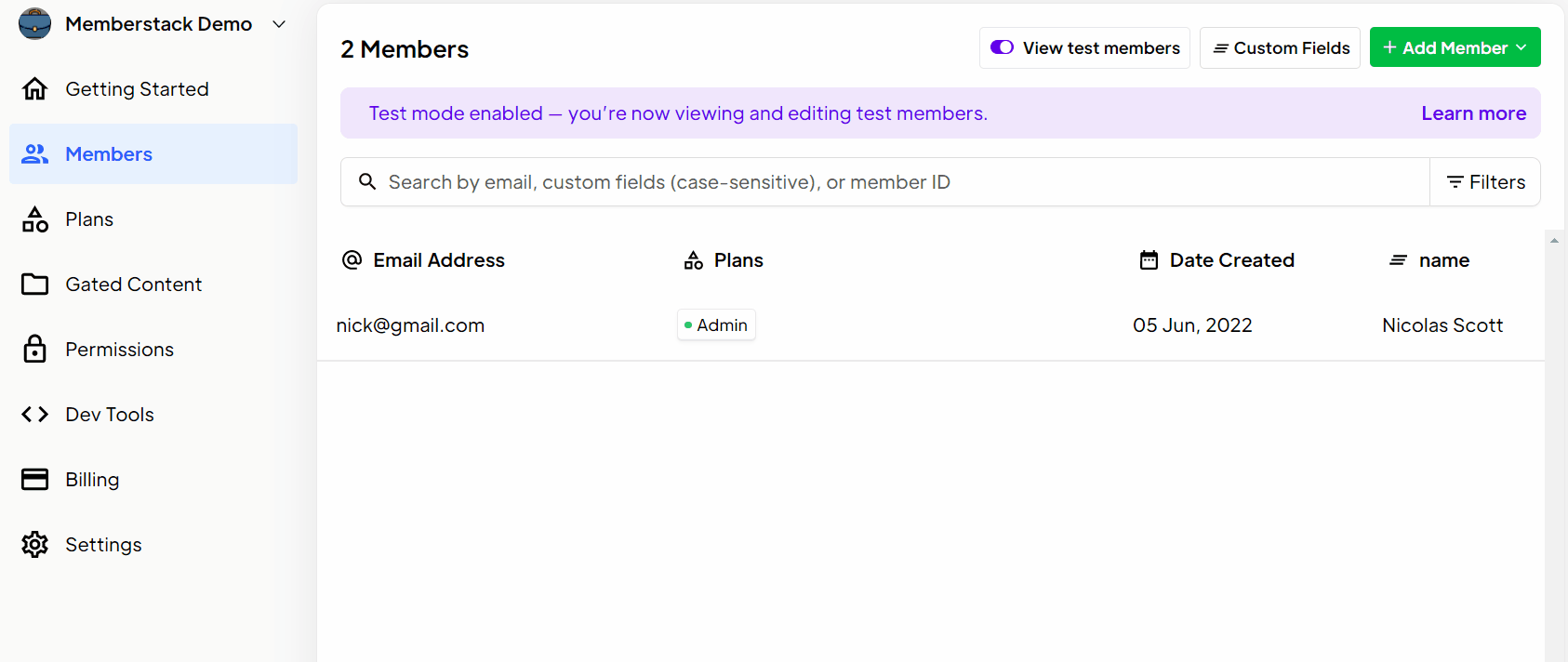1568x662 pixels.
Task: Open Dev Tools section
Action: tap(110, 415)
